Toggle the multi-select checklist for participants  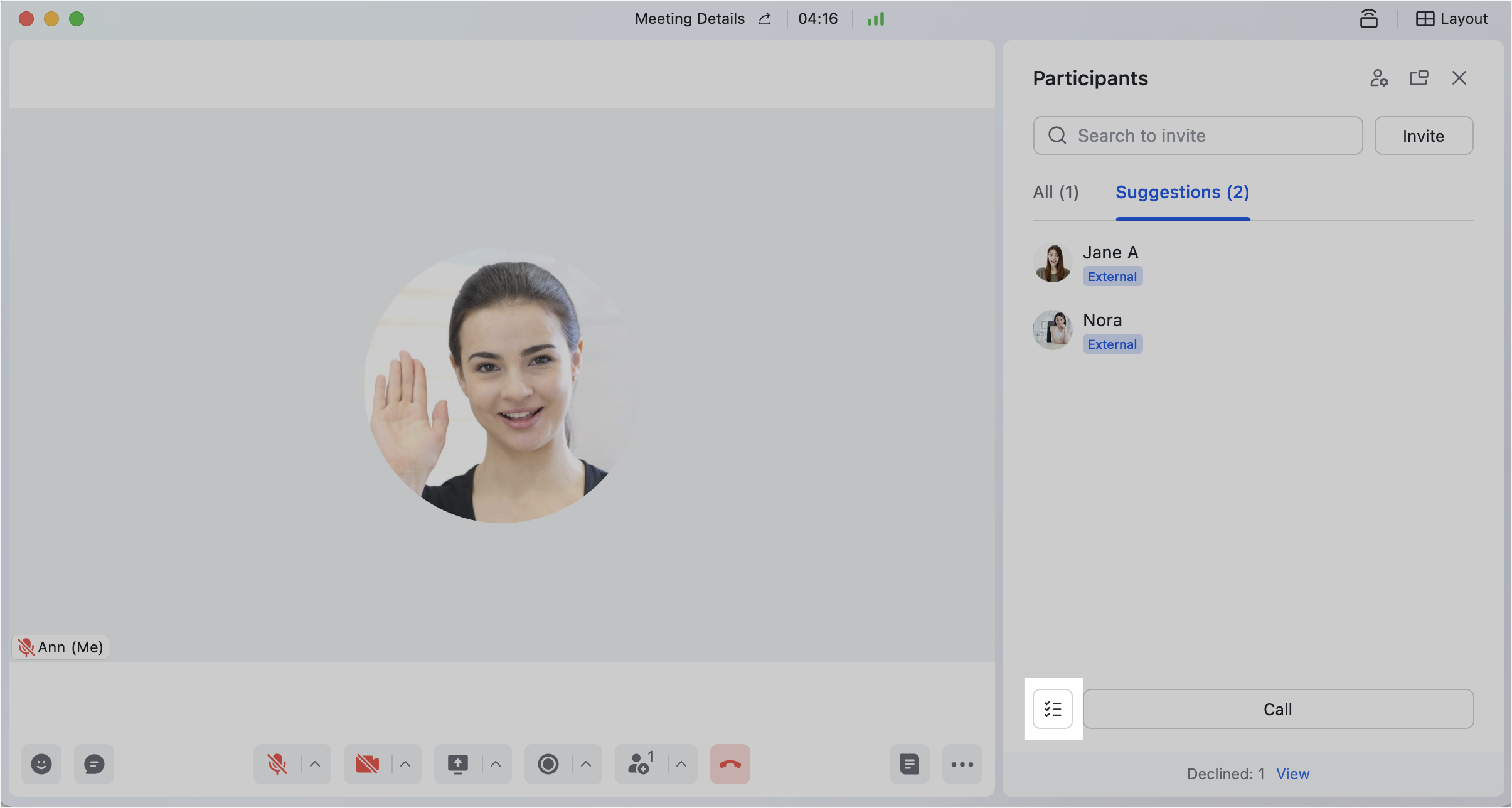pyautogui.click(x=1053, y=709)
